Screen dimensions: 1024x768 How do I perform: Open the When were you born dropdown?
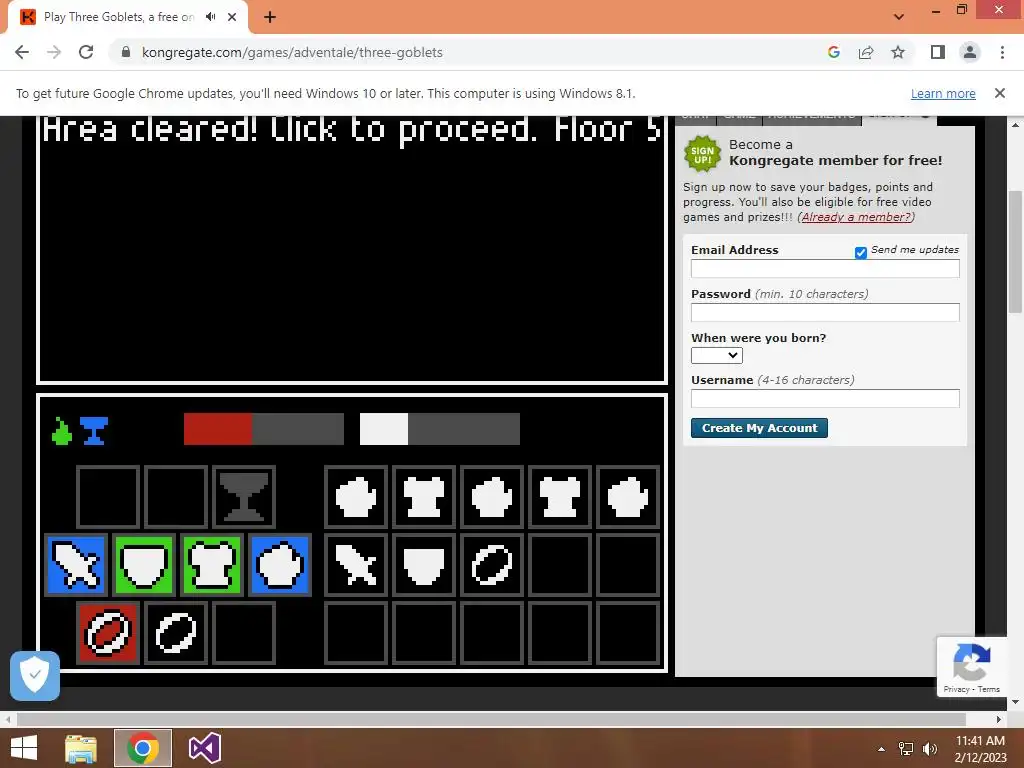coord(716,355)
